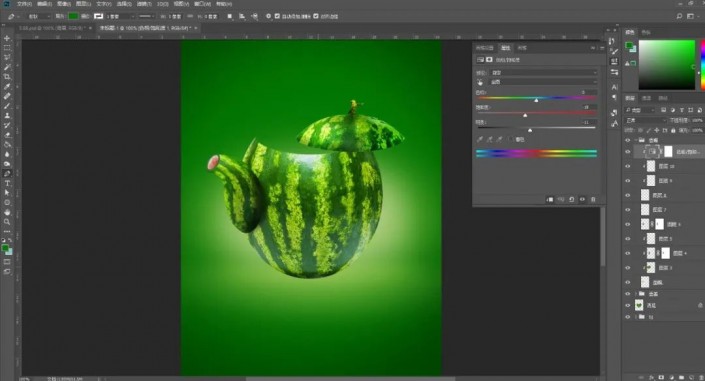
Task: Toggle the Colorize checkbox in Properties
Action: (x=510, y=139)
